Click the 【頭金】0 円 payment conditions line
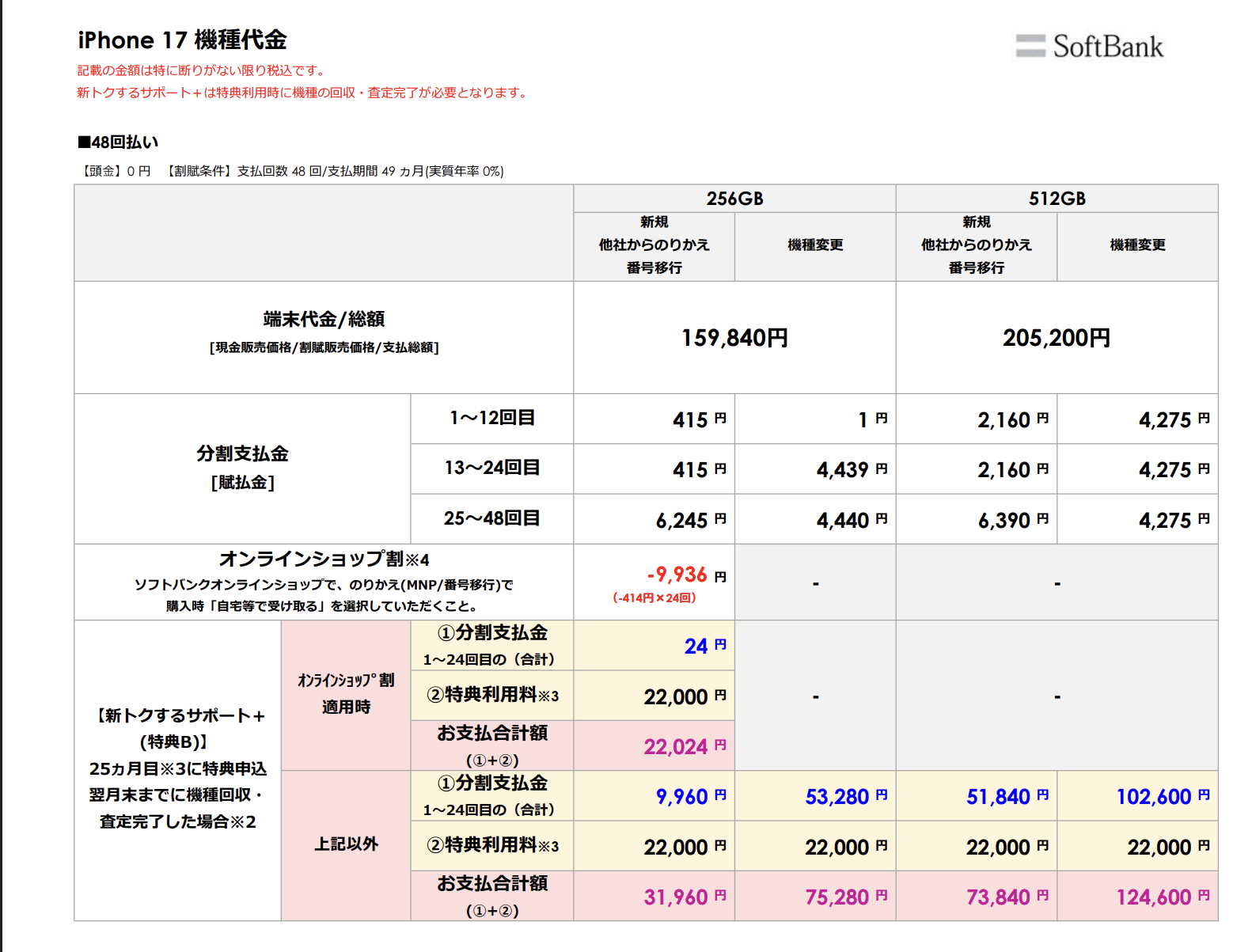The height and width of the screenshot is (952, 1252). coord(291,171)
